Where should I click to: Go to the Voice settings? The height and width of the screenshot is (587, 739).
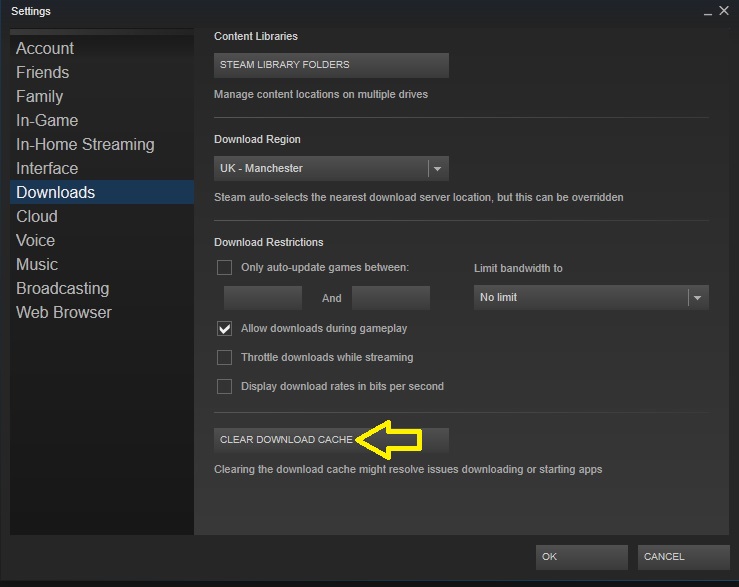102,240
